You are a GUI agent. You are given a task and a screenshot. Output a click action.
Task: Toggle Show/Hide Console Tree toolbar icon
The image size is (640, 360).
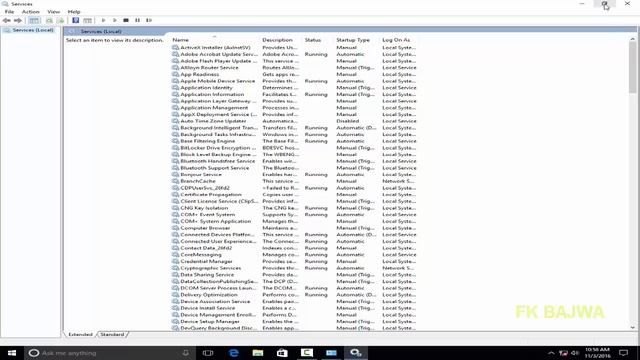click(34, 20)
